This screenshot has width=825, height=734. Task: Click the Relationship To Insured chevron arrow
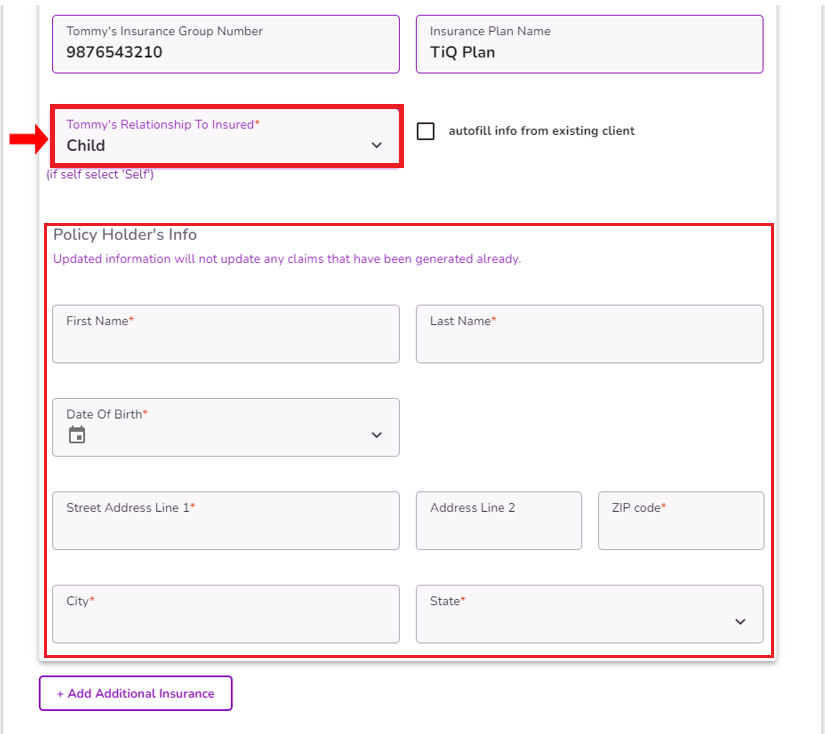(377, 144)
